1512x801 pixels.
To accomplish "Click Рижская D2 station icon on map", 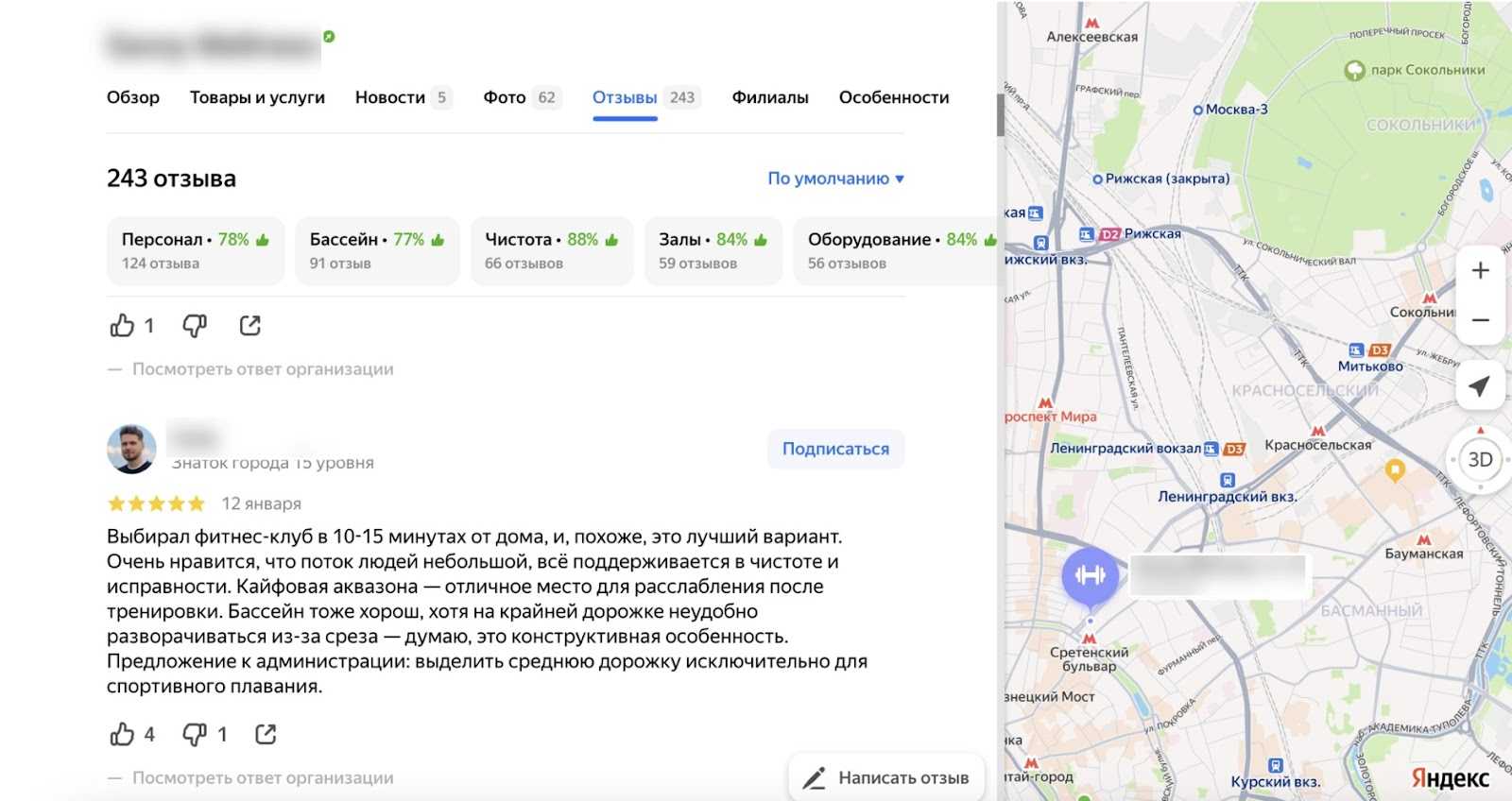I will pyautogui.click(x=1108, y=234).
